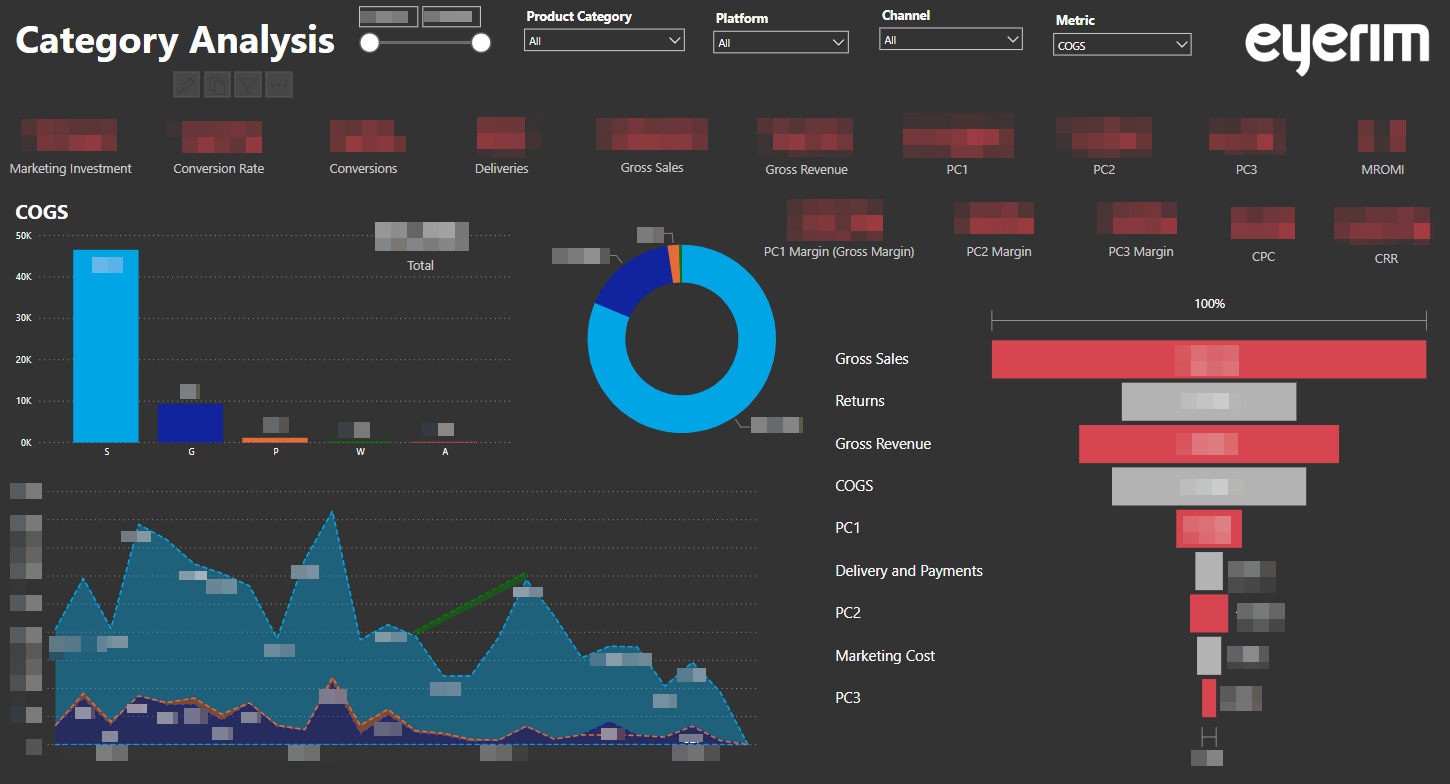Image resolution: width=1450 pixels, height=784 pixels.
Task: Expand the Product Category dropdown
Action: [605, 41]
